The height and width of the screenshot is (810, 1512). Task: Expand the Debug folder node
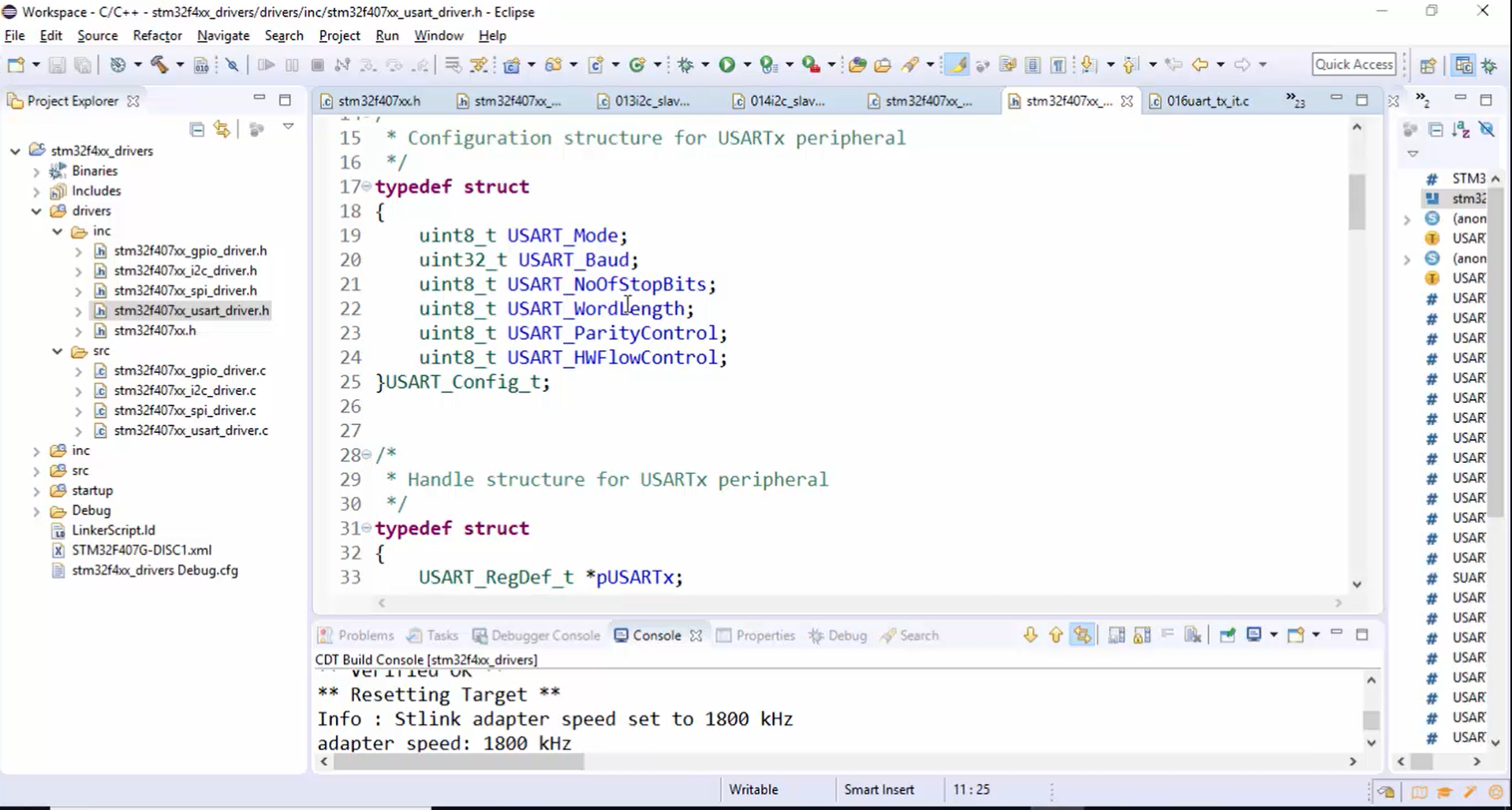point(36,510)
